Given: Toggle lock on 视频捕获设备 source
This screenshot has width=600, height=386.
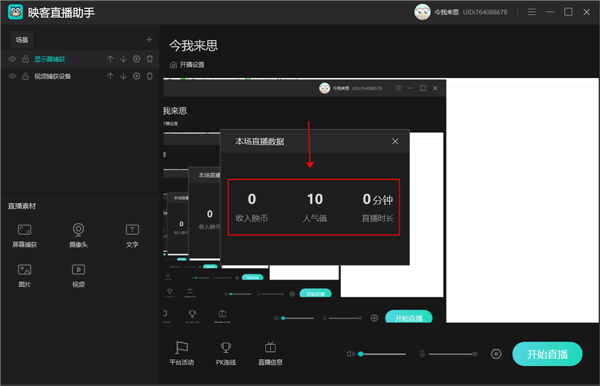Looking at the screenshot, I should [x=25, y=76].
